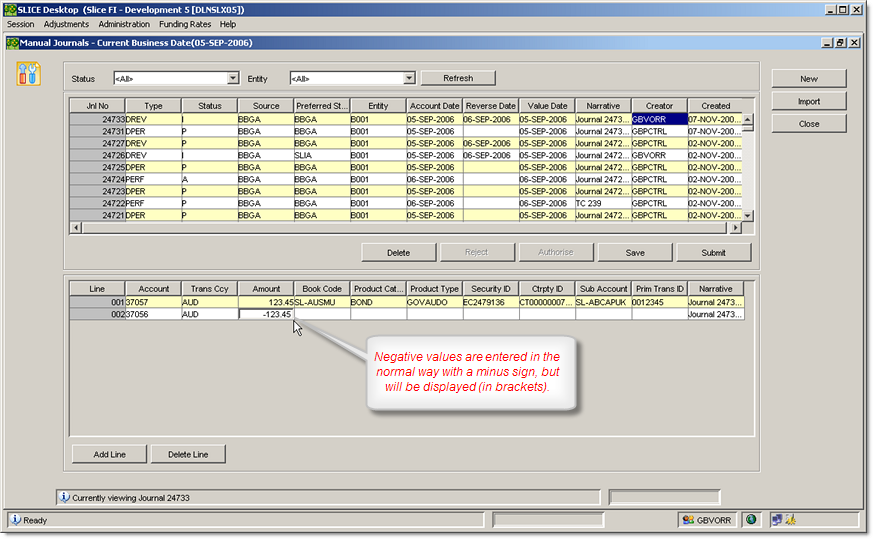
Task: Click the Submit button
Action: pos(713,252)
